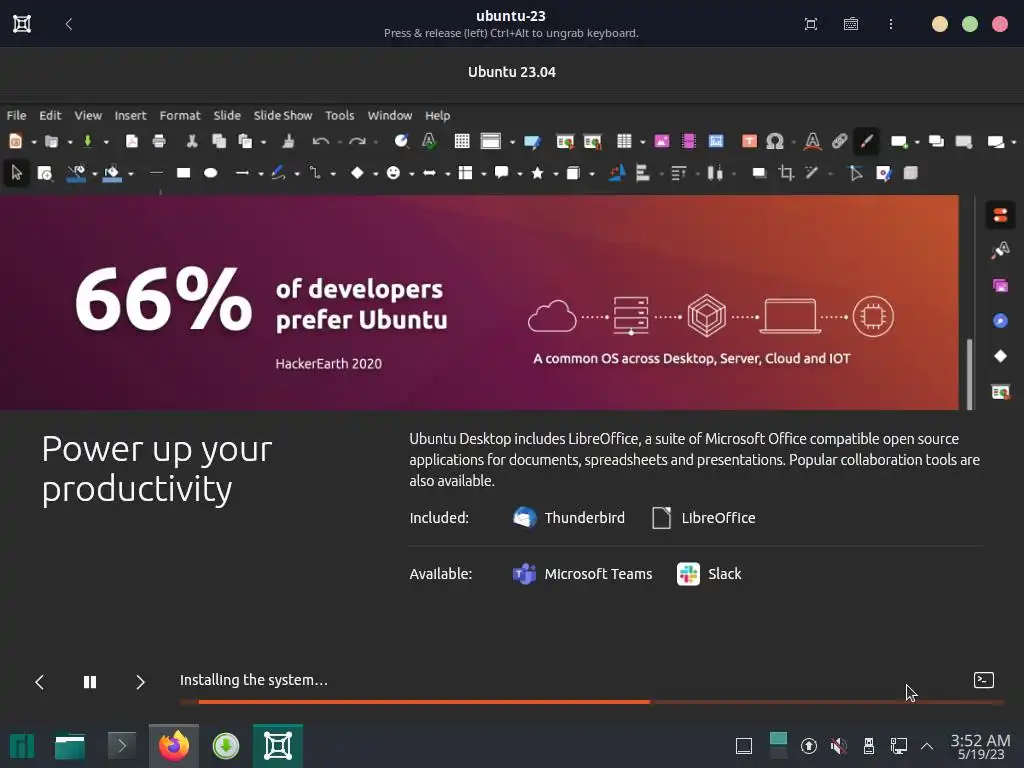Expand the Save dropdown arrow
The height and width of the screenshot is (768, 1024).
pyautogui.click(x=106, y=142)
